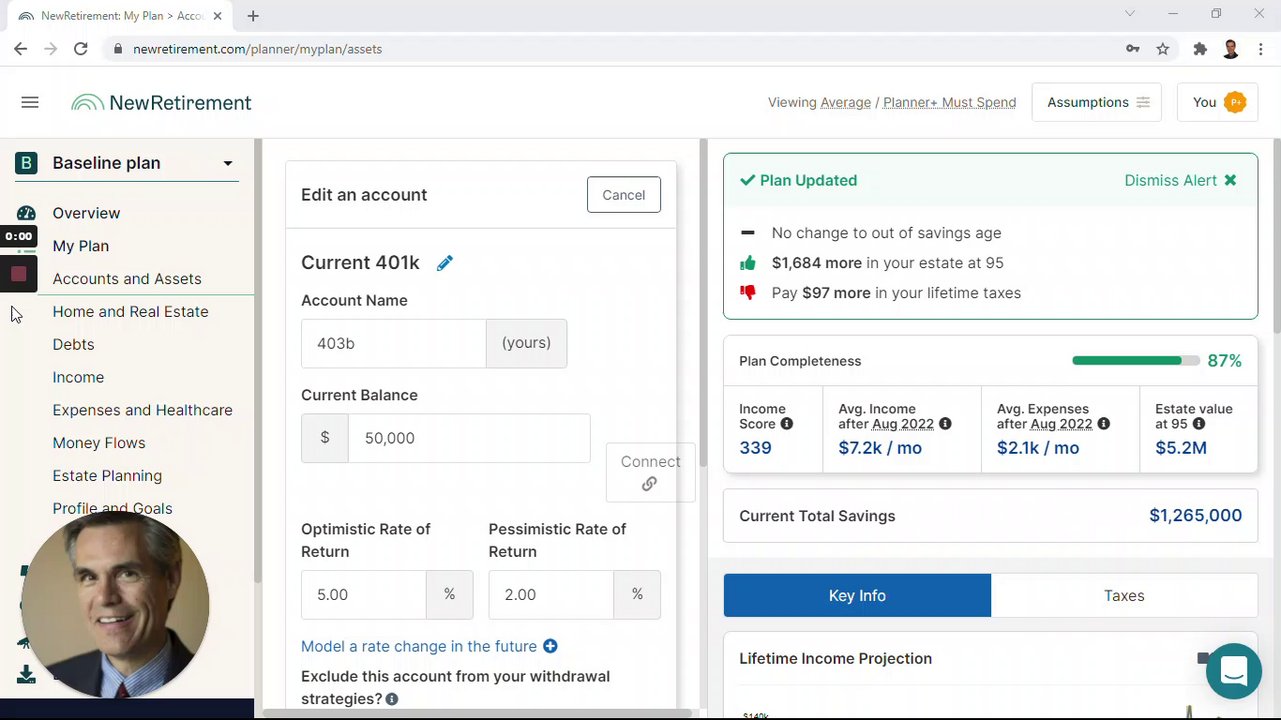Bookmark this page with the star icon
1281x720 pixels.
point(1163,49)
